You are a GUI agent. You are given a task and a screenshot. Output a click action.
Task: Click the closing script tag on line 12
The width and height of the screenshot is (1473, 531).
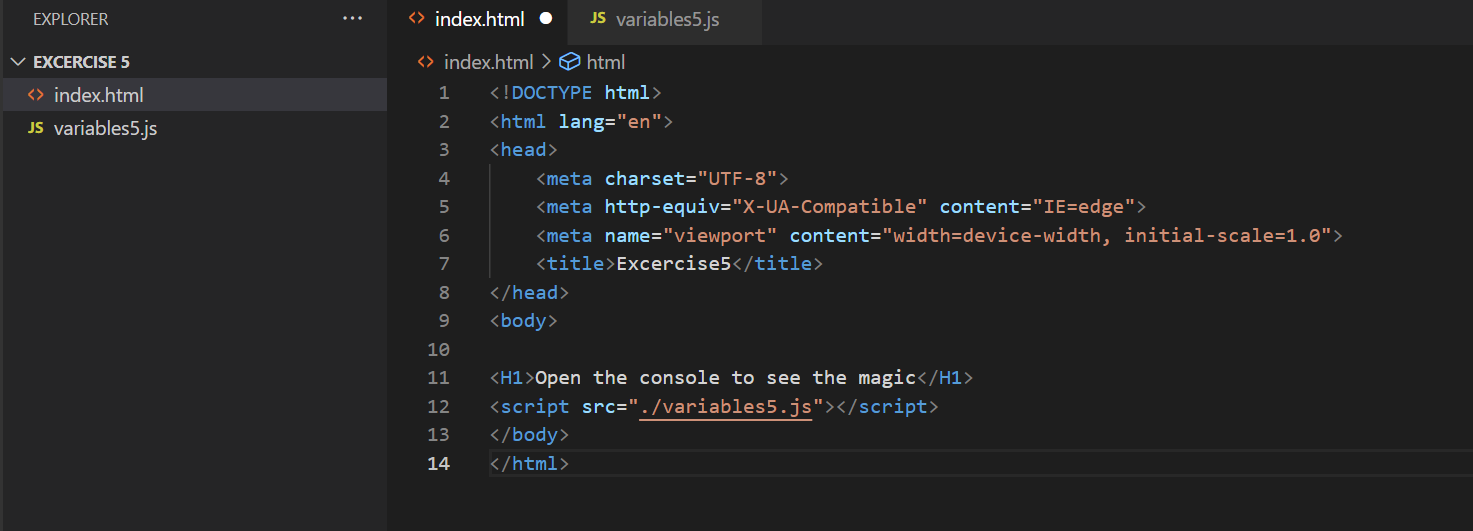tap(888, 407)
